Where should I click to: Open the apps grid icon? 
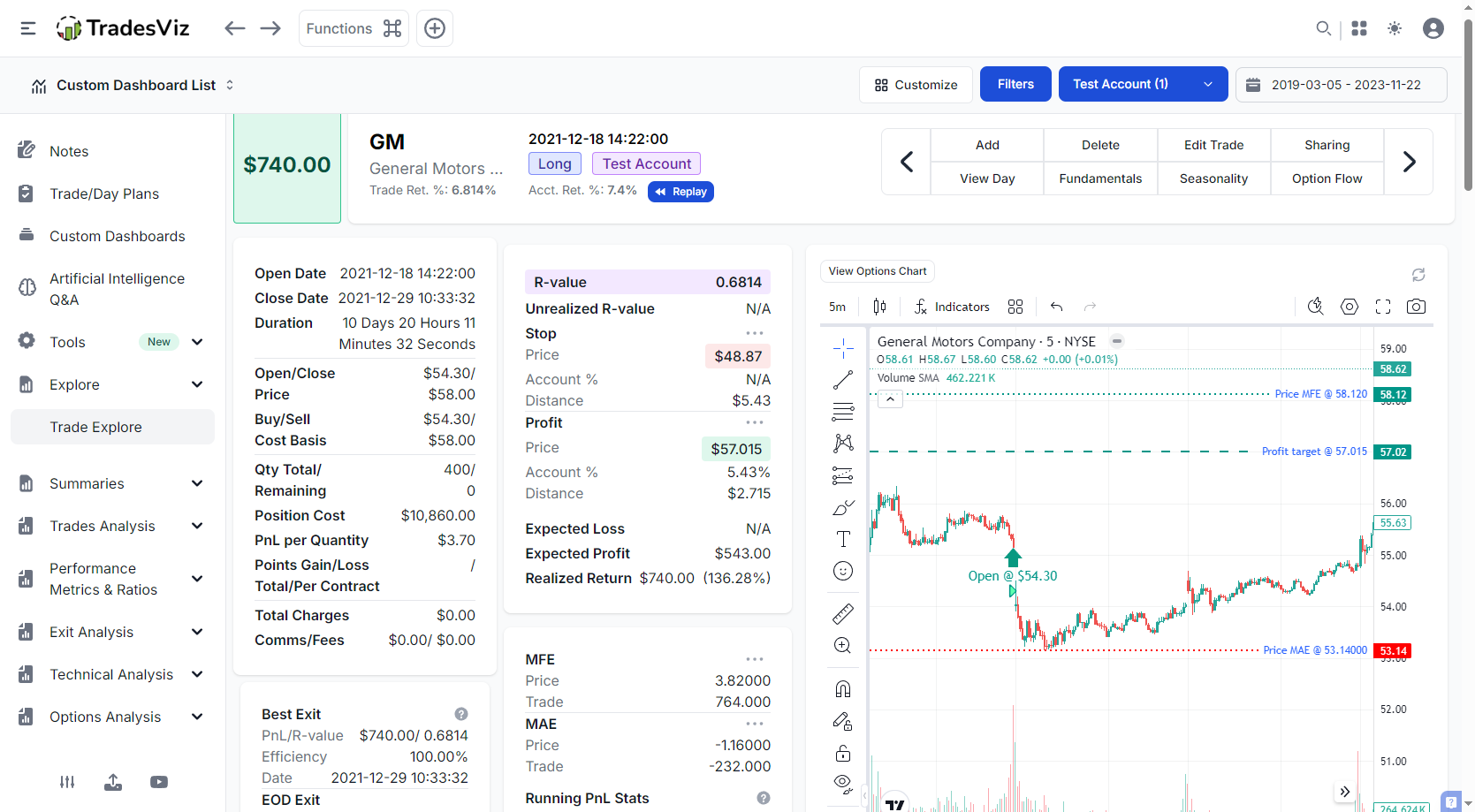1359,28
